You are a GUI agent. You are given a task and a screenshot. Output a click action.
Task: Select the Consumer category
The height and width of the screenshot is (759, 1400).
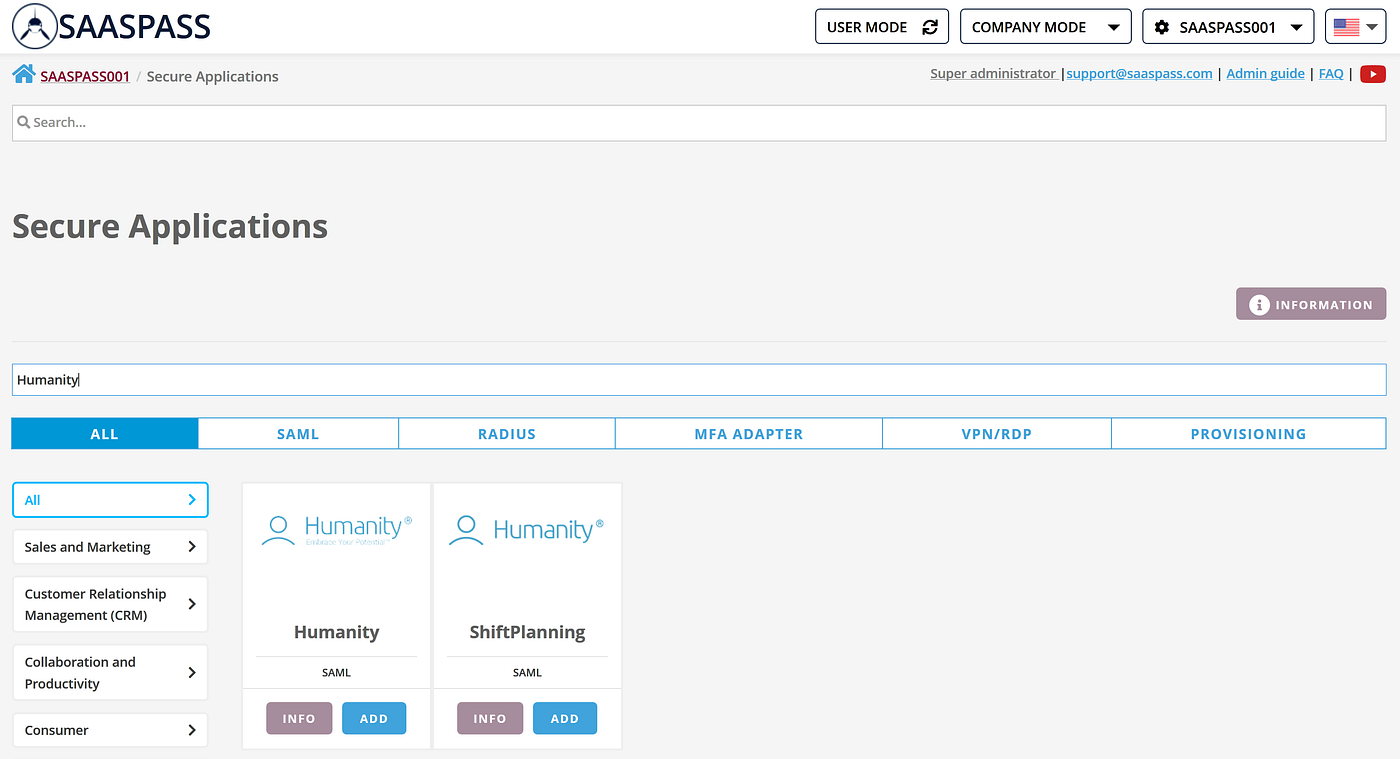coord(110,730)
